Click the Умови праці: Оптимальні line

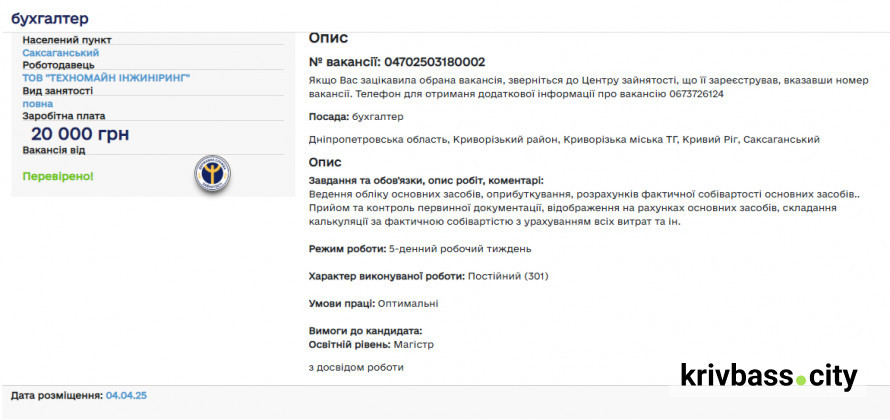pos(373,303)
